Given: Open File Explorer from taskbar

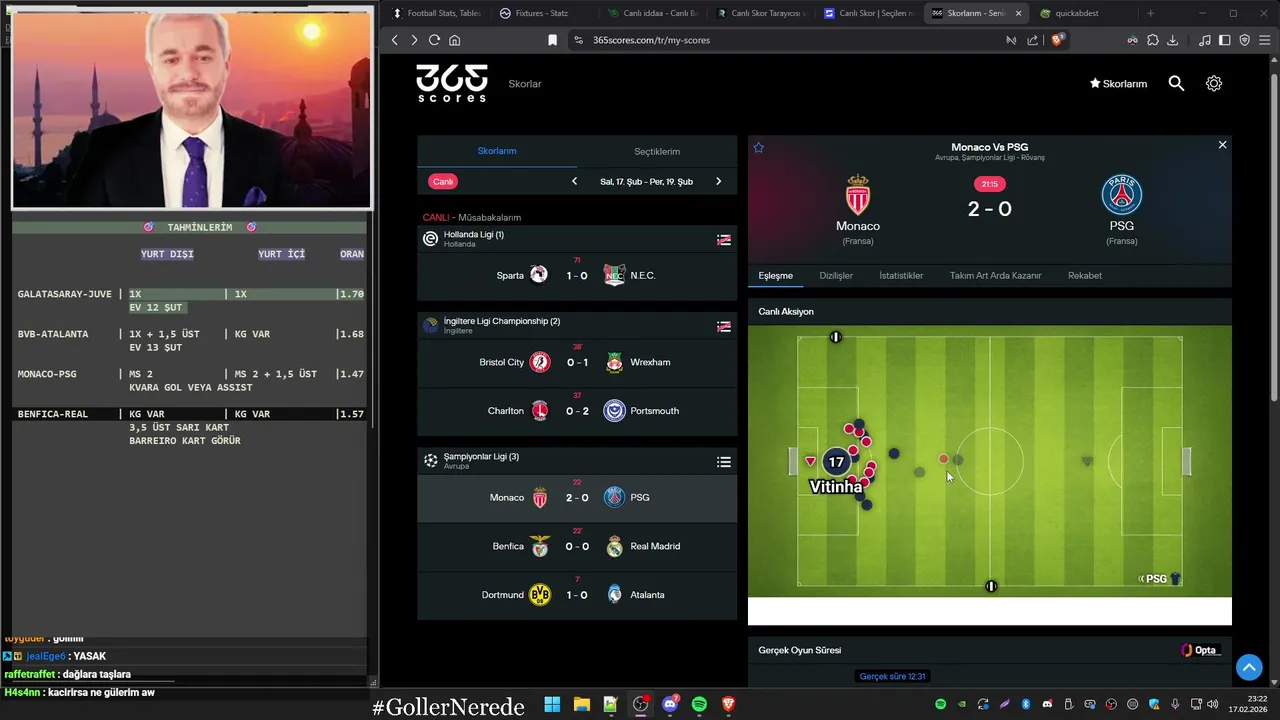Looking at the screenshot, I should pyautogui.click(x=581, y=704).
